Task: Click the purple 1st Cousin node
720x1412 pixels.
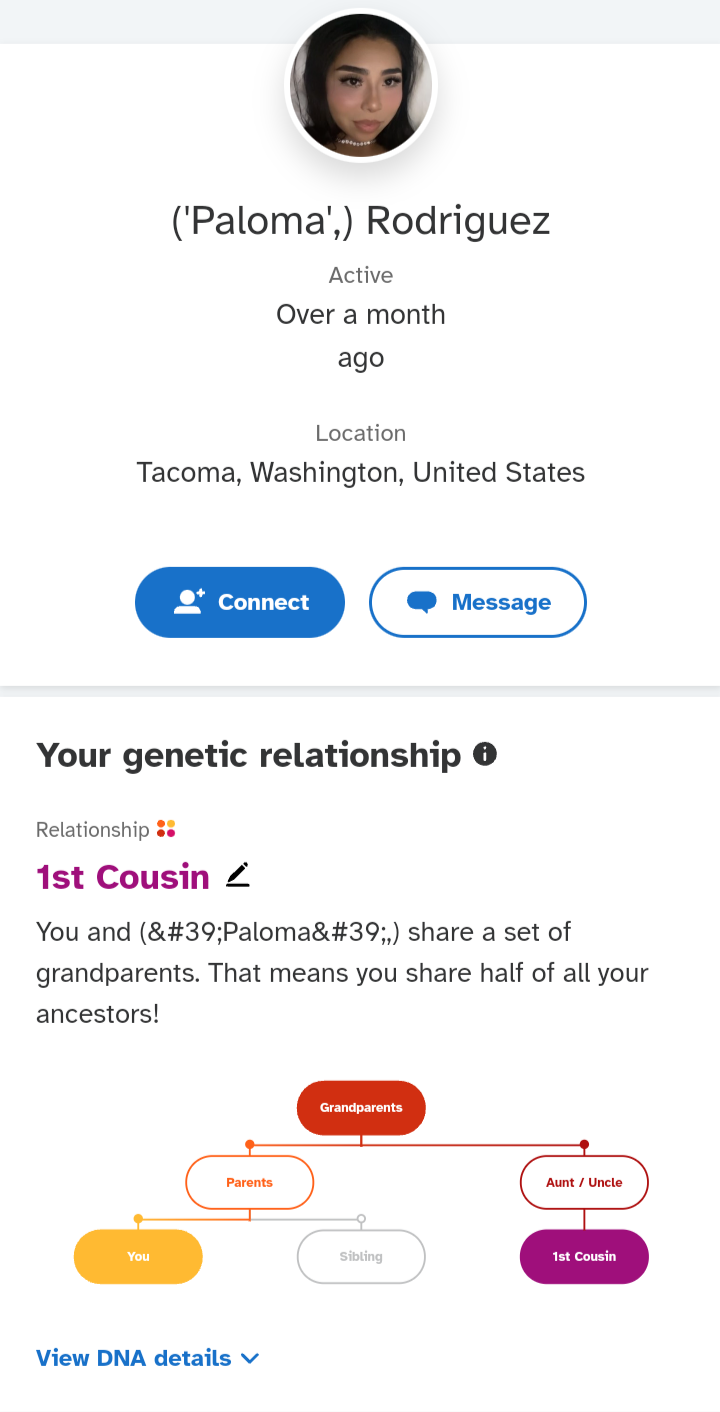Action: 584,1256
